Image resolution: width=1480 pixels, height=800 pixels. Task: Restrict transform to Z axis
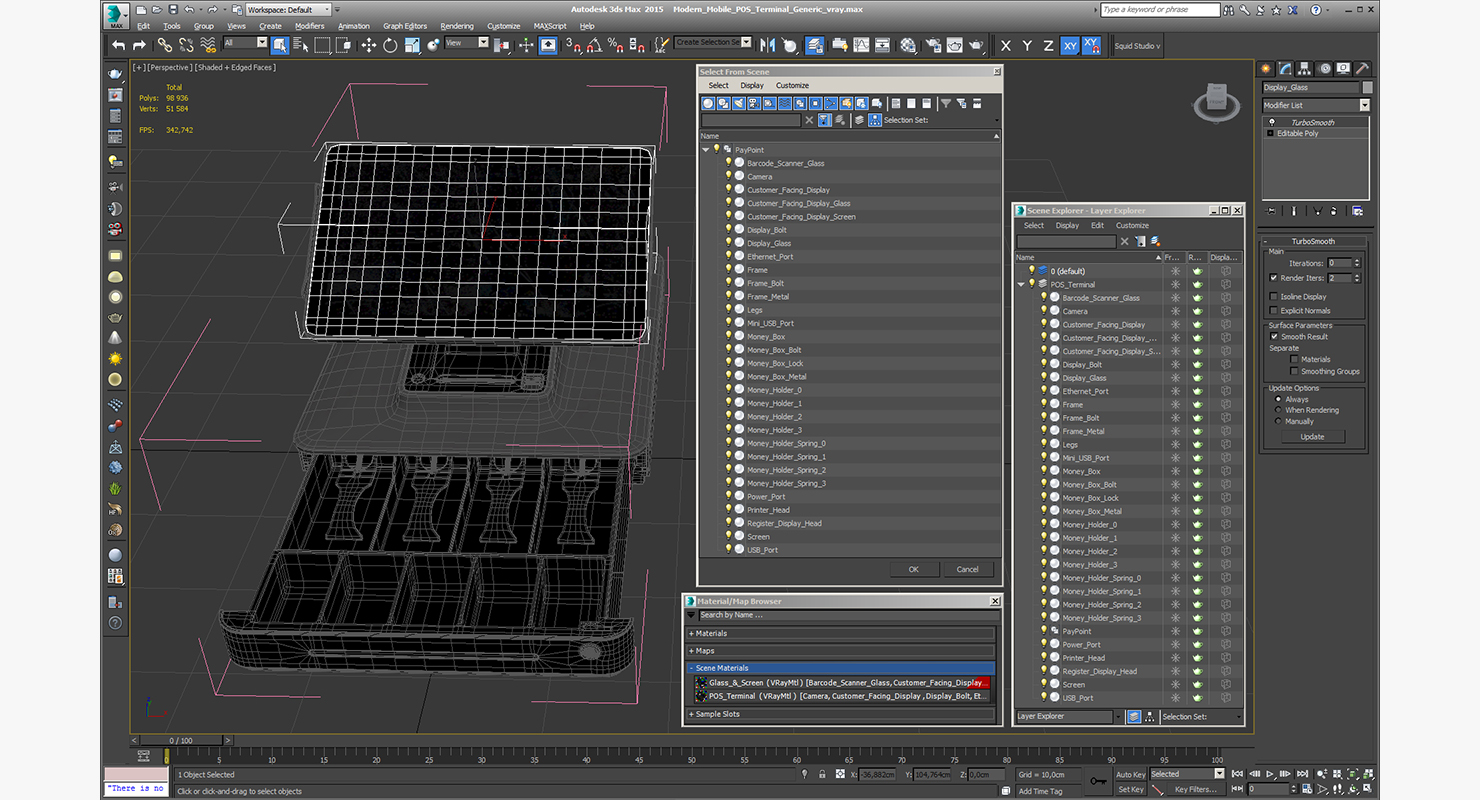[x=1048, y=46]
